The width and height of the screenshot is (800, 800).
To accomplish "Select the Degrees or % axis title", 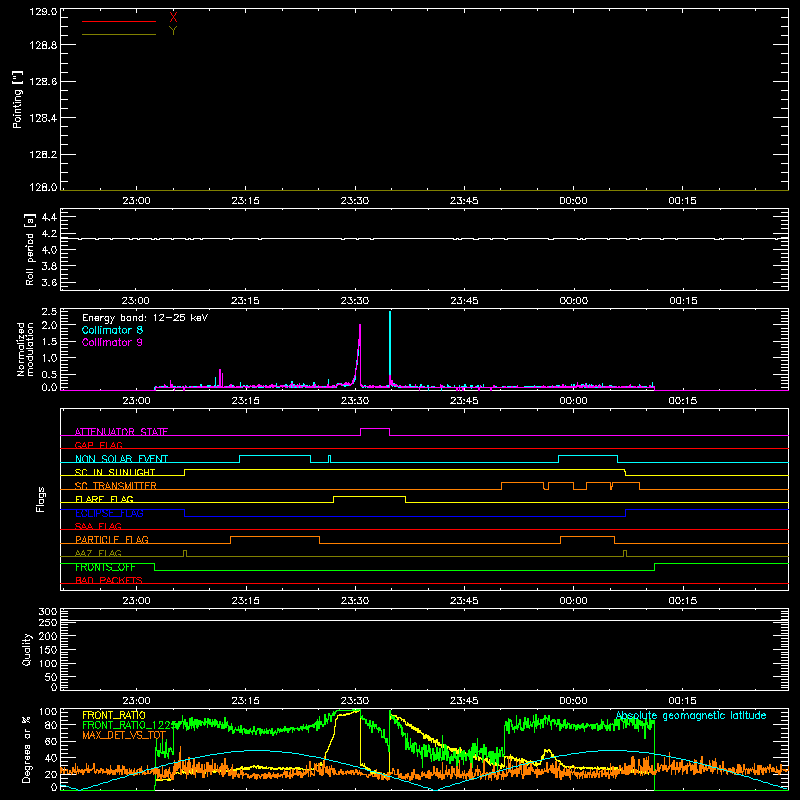I will pos(27,749).
